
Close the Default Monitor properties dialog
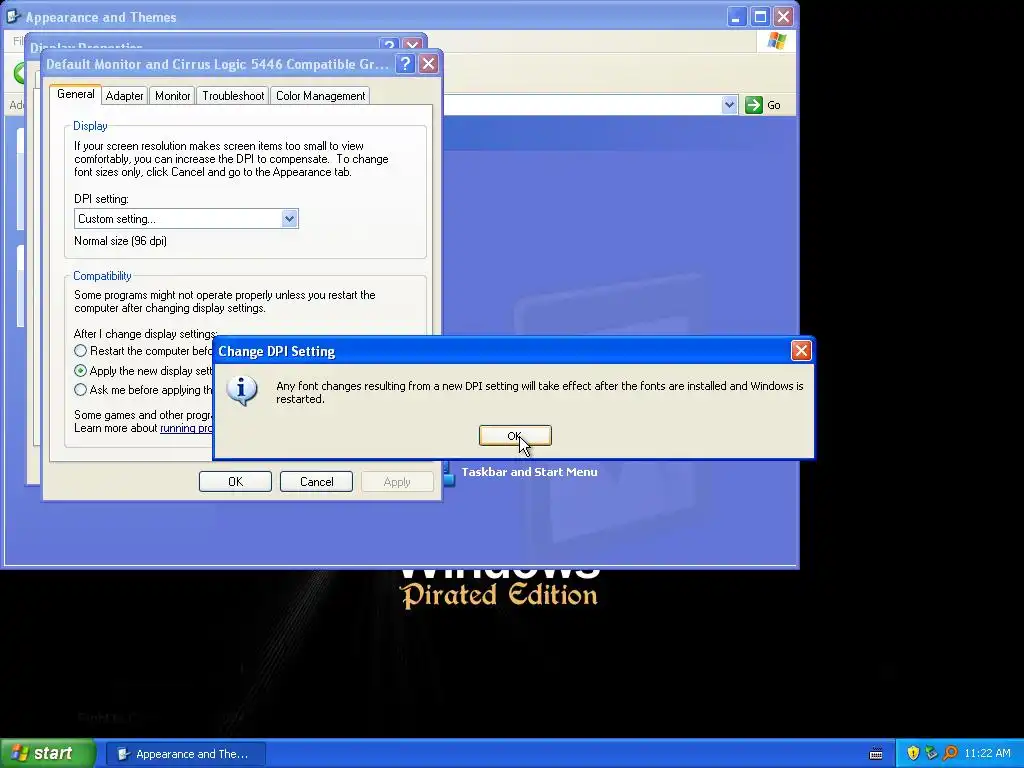click(428, 63)
